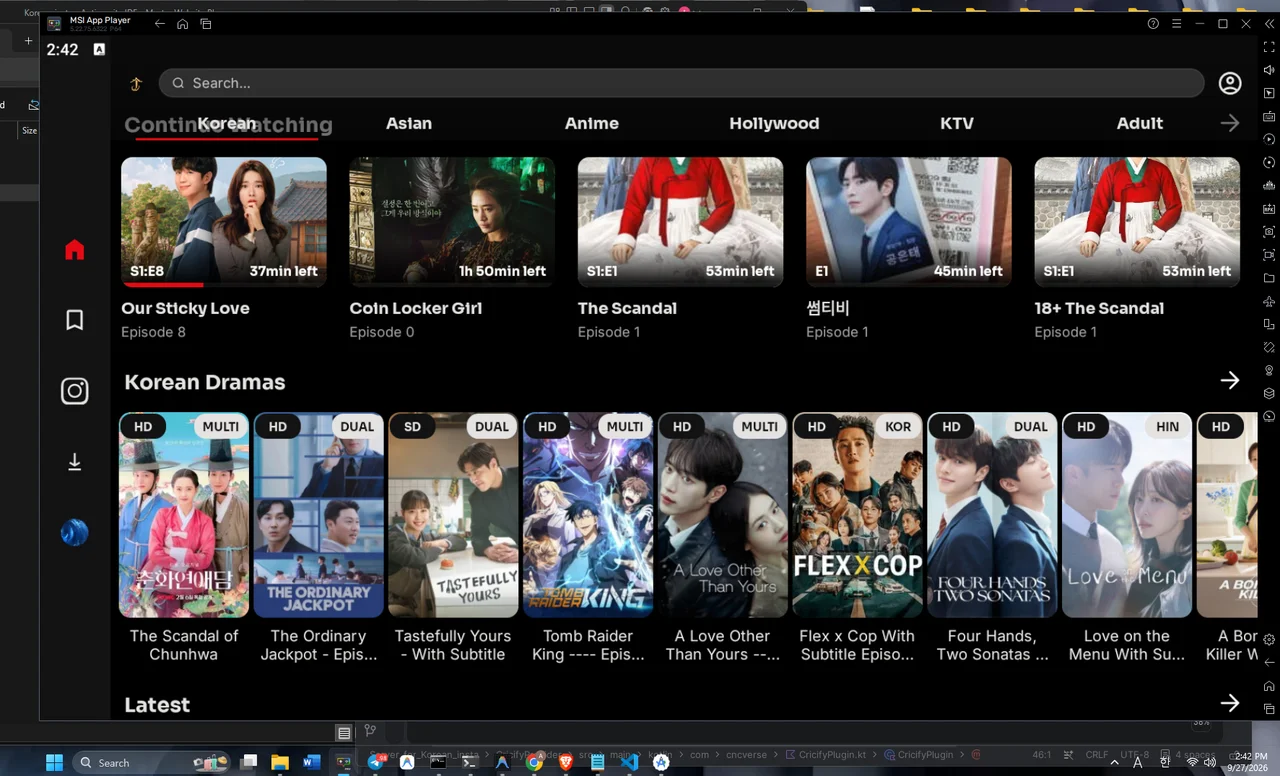1280x776 pixels.
Task: Select the KTV category tab
Action: point(957,123)
